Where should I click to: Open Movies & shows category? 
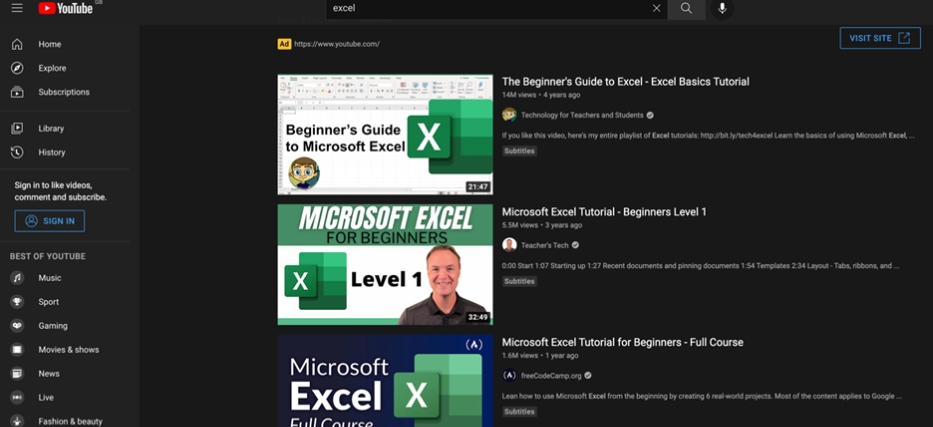69,350
